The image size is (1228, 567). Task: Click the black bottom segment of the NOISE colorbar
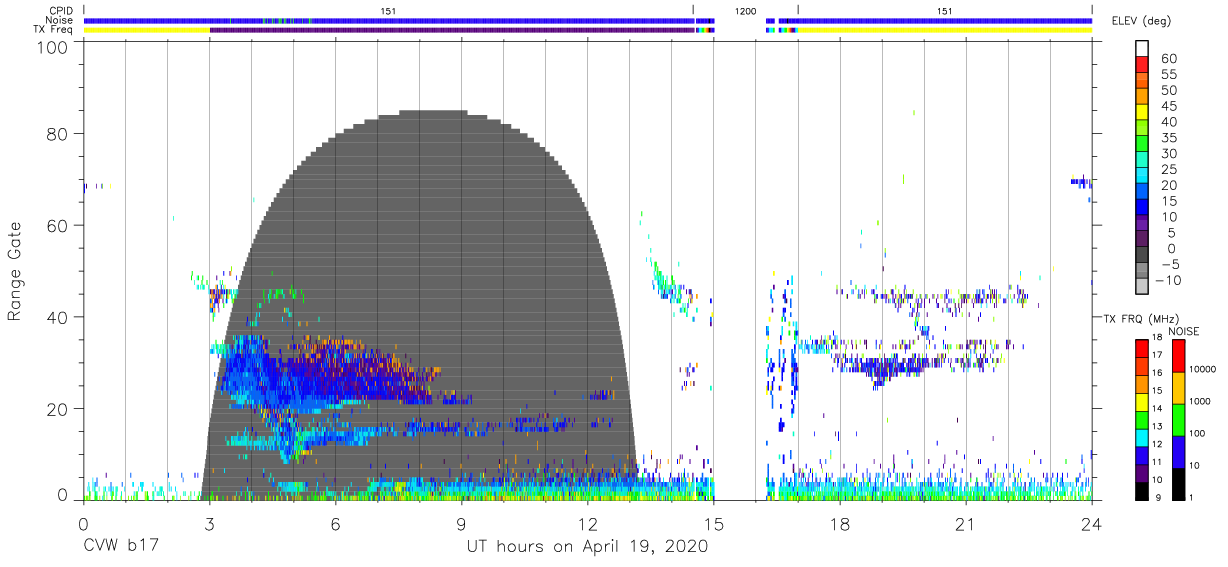click(1180, 484)
